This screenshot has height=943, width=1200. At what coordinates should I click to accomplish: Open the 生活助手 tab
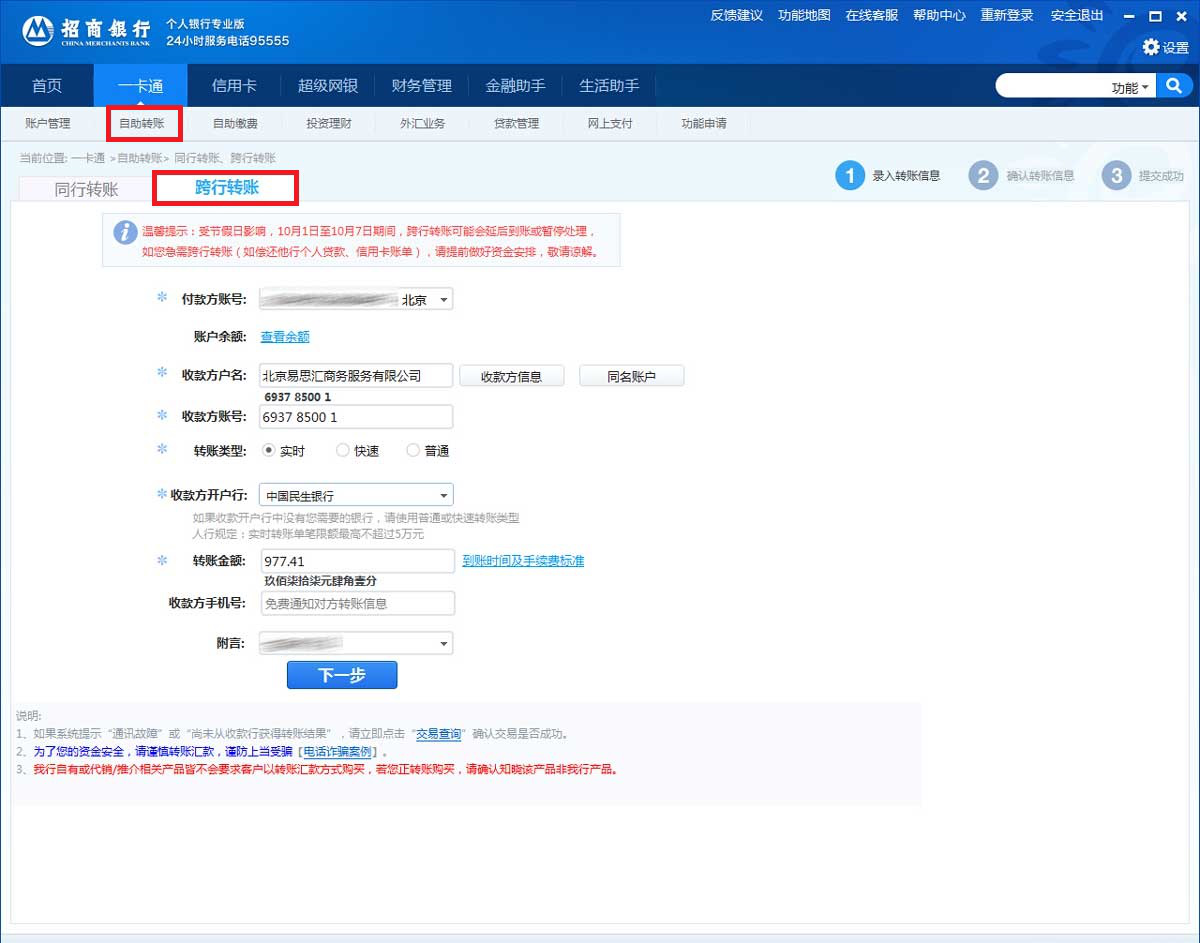(609, 86)
